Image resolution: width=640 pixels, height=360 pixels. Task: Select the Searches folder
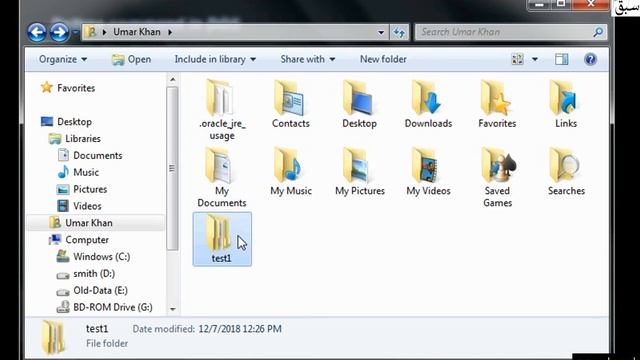coord(566,171)
